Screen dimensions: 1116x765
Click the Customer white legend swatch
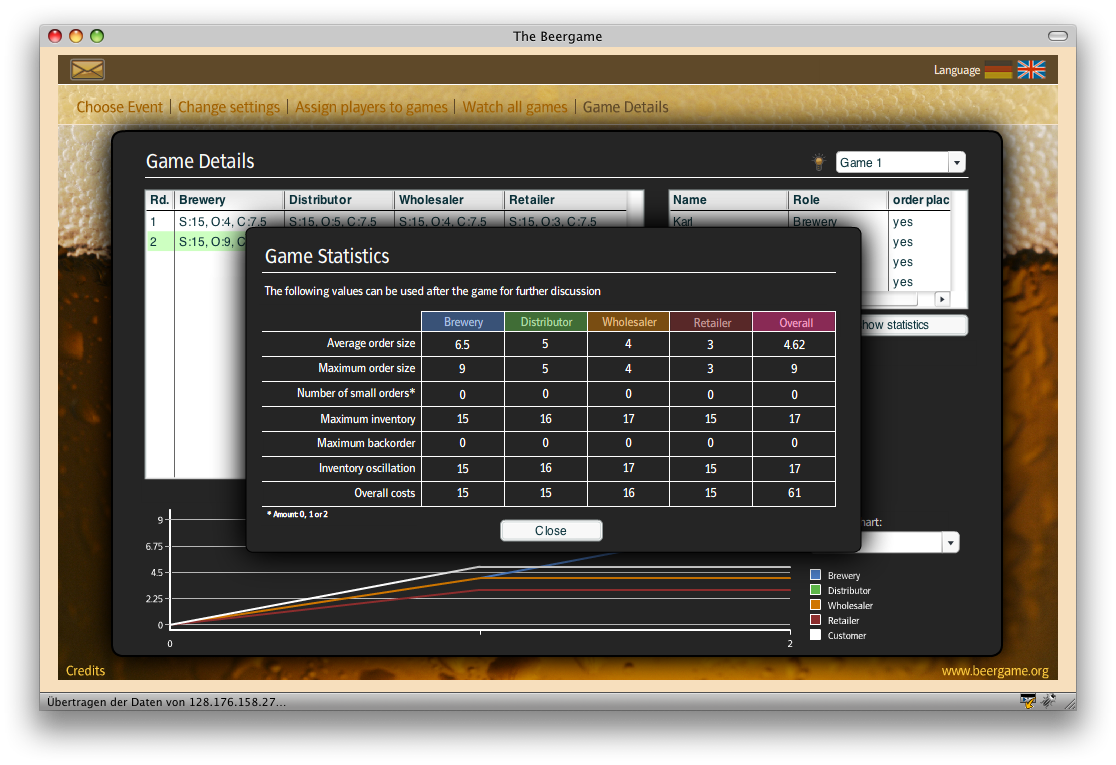click(x=816, y=634)
